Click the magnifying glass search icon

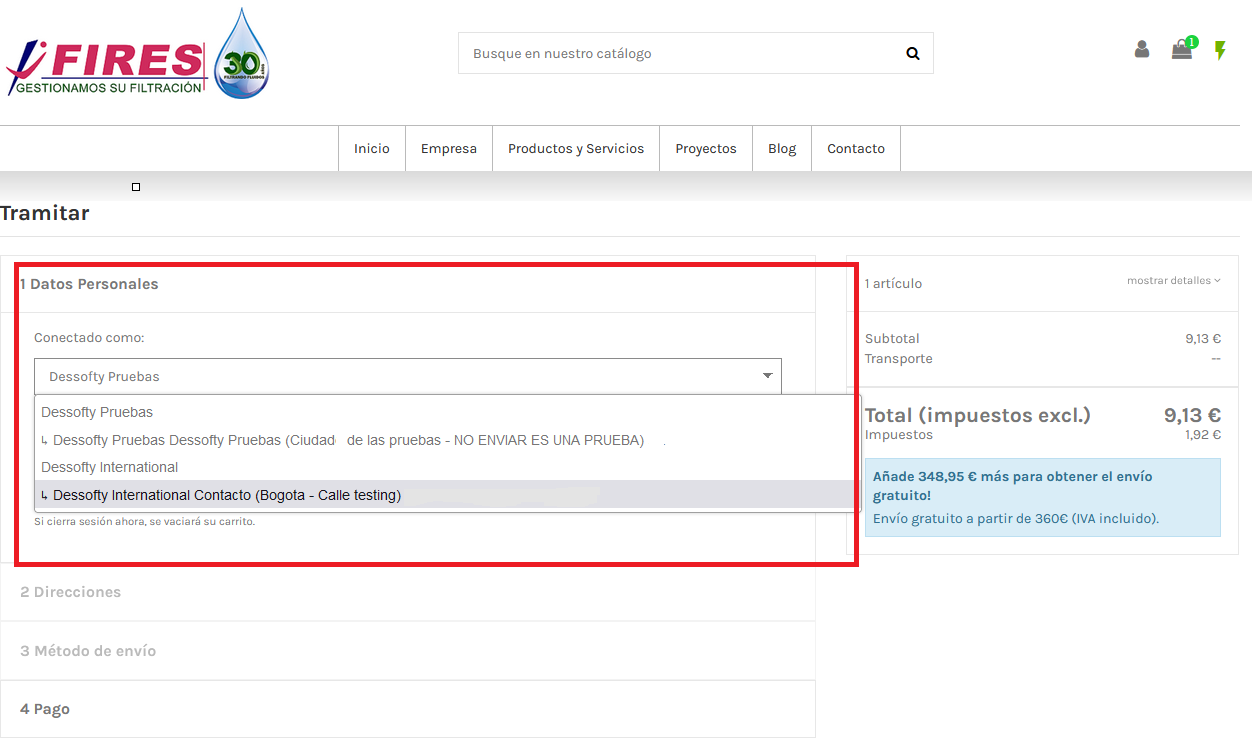[912, 54]
